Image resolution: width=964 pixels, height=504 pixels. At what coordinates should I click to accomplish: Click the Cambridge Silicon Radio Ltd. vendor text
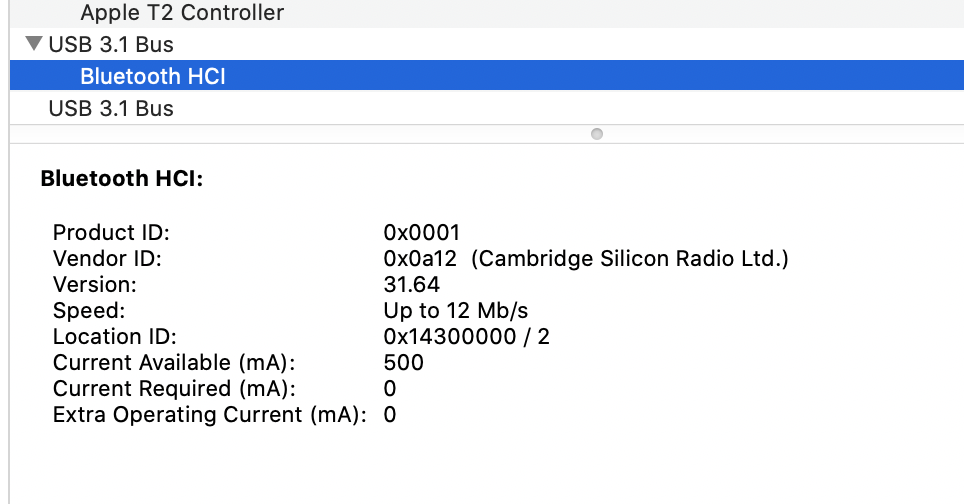click(x=630, y=259)
